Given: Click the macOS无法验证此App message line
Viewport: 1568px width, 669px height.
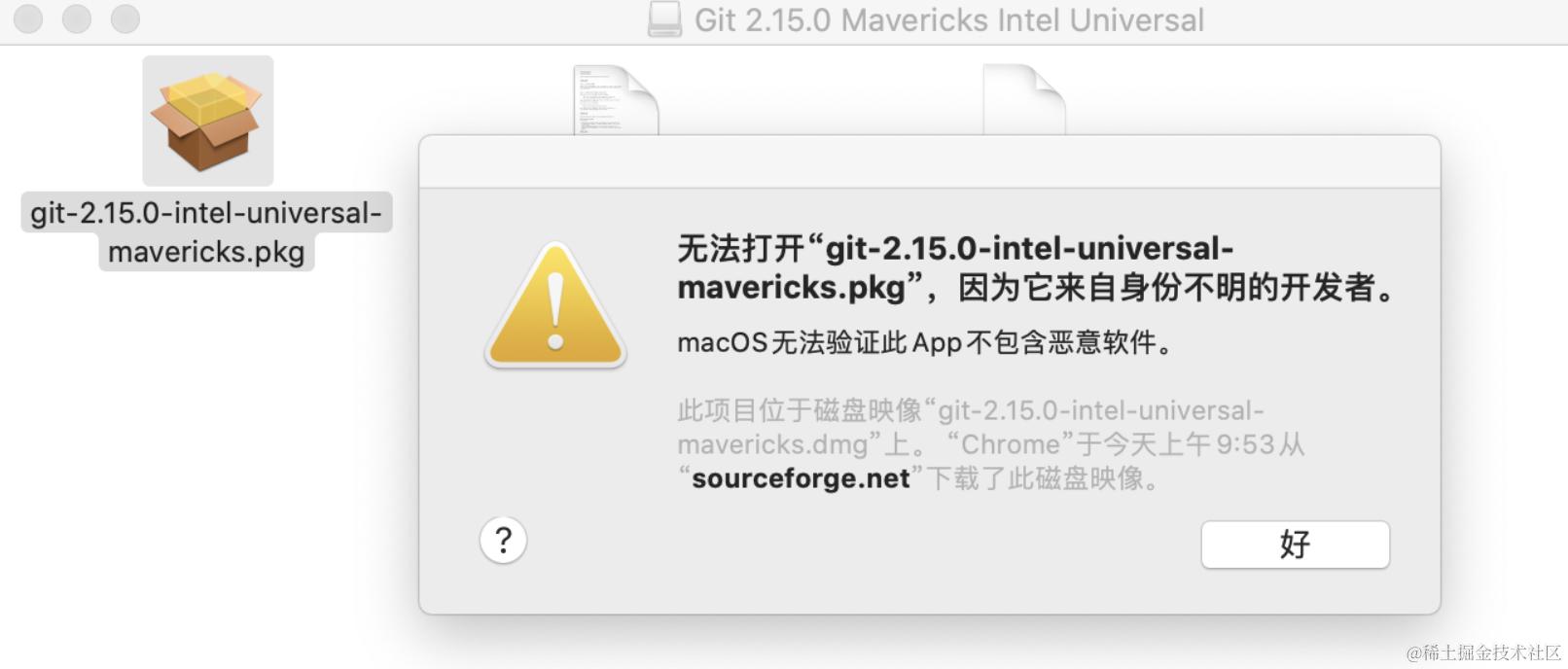Looking at the screenshot, I should pos(924,342).
